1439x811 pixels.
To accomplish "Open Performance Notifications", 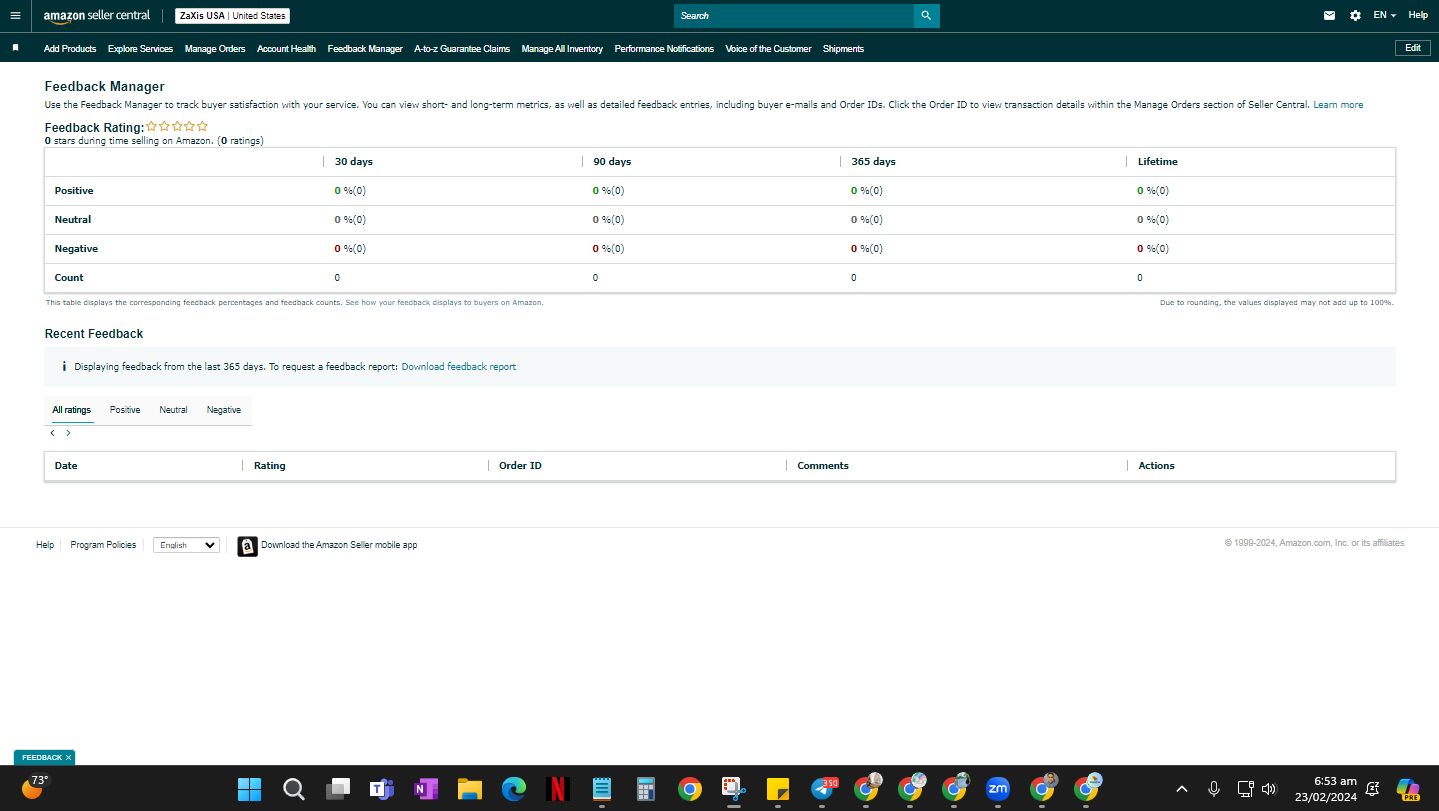I will (664, 48).
